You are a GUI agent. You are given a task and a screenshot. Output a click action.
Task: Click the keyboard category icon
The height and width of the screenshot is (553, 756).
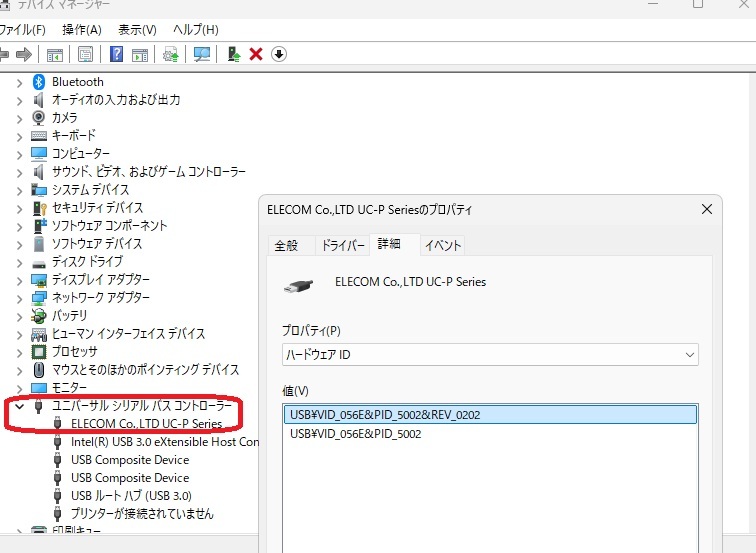click(39, 136)
